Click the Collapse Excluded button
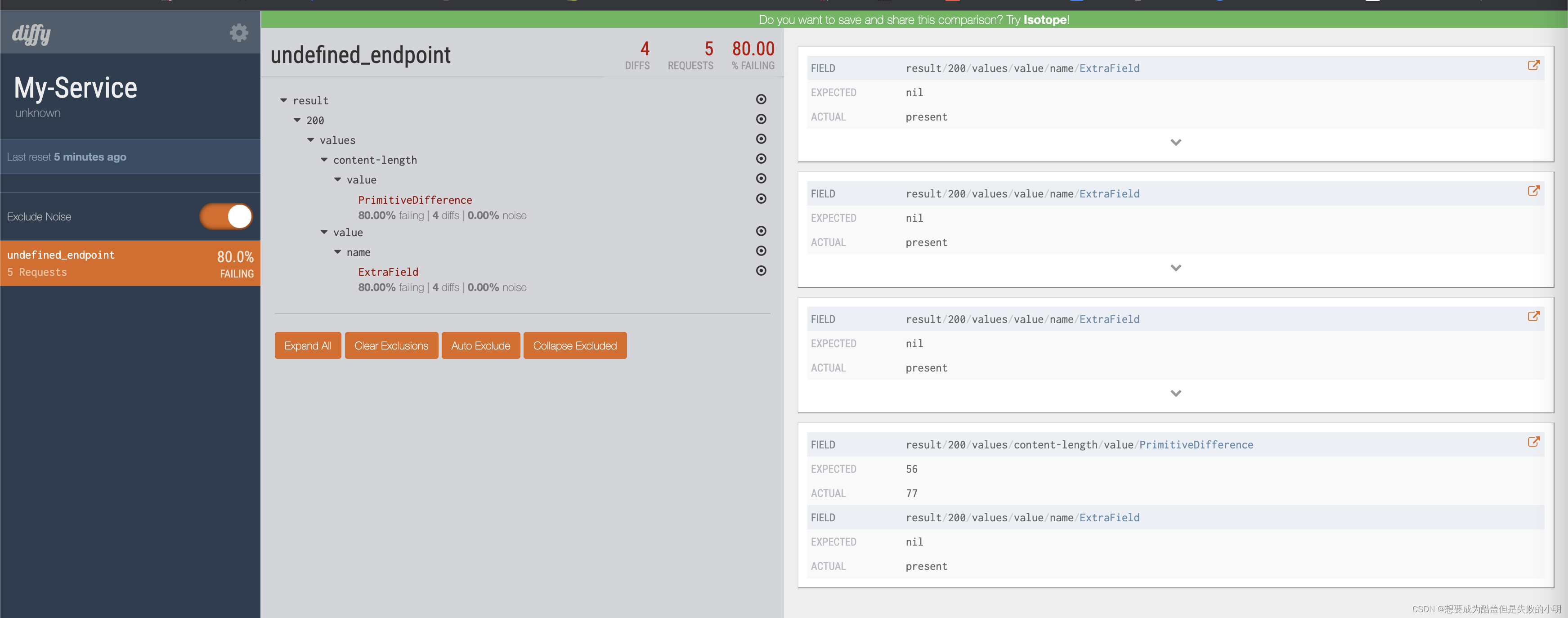The height and width of the screenshot is (618, 1568). point(575,345)
